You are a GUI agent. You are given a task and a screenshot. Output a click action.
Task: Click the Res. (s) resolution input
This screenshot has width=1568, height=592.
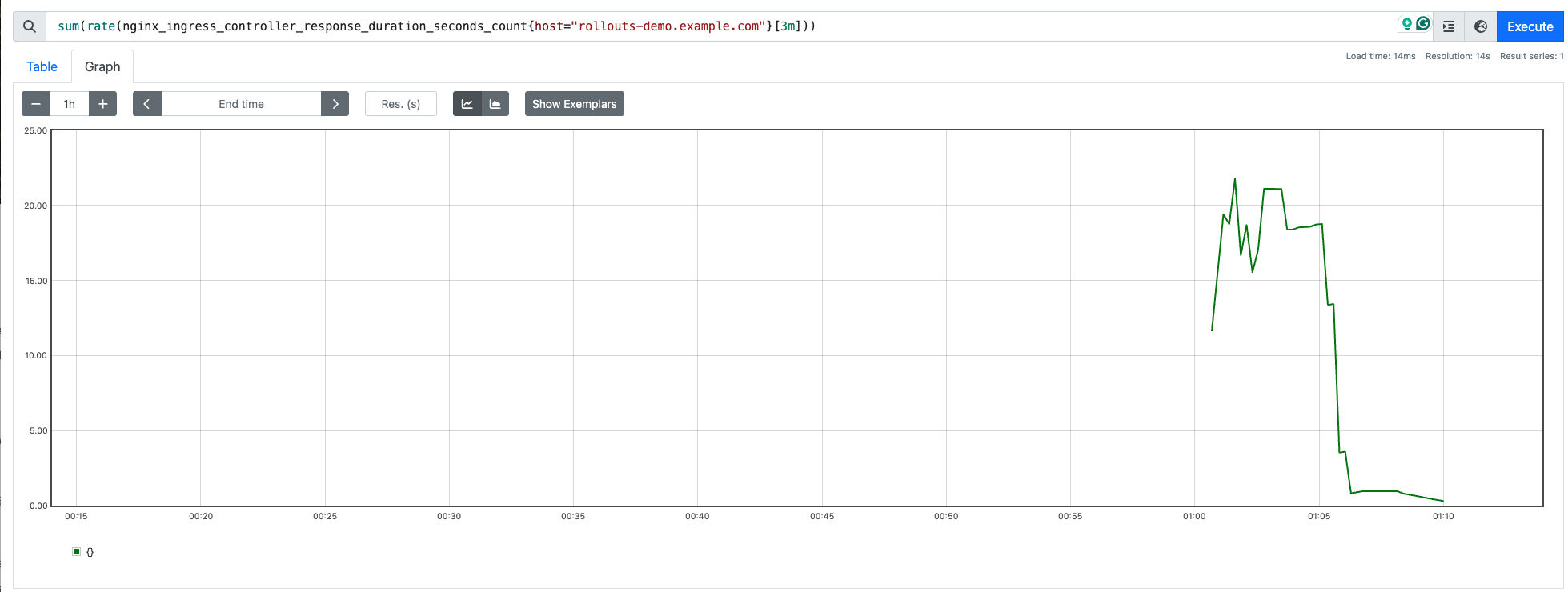[x=401, y=104]
